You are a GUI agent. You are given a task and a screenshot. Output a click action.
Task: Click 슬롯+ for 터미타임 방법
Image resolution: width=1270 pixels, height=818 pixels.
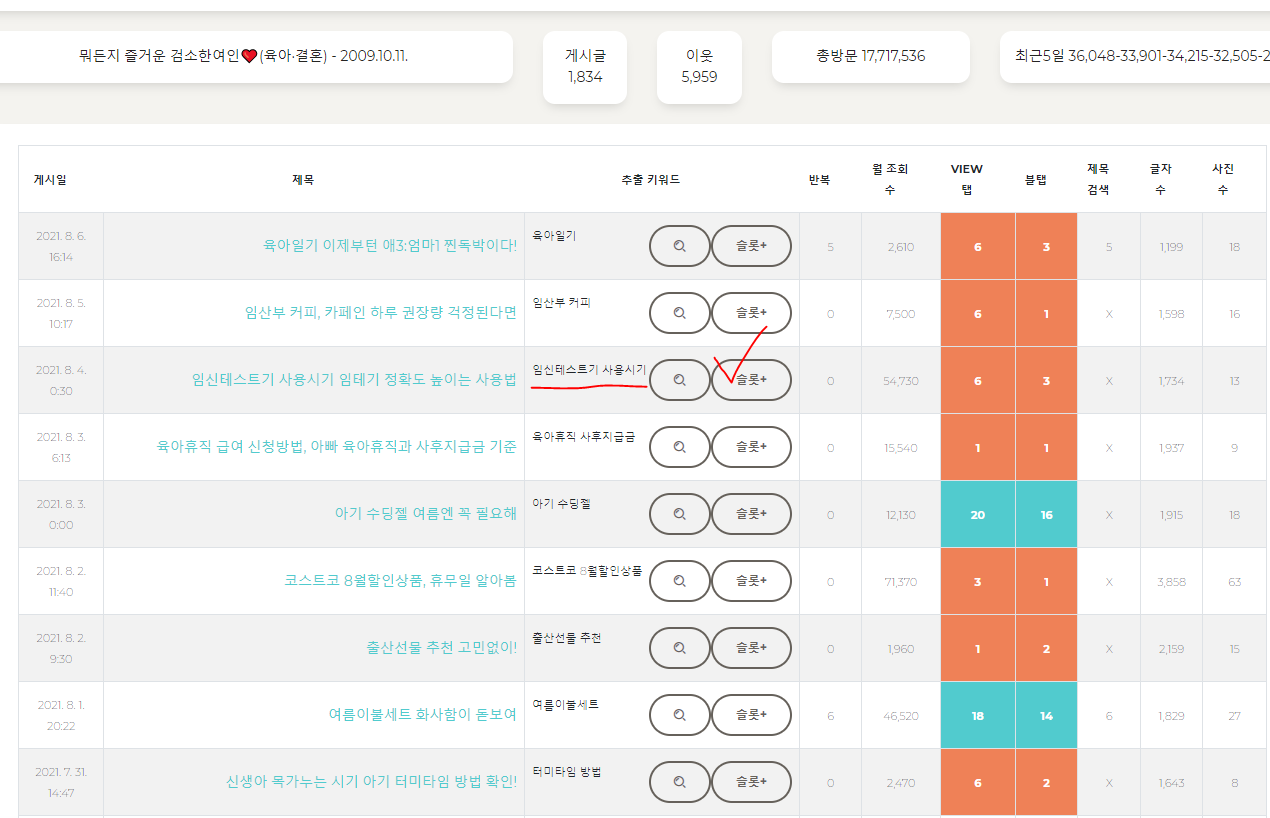tap(751, 782)
